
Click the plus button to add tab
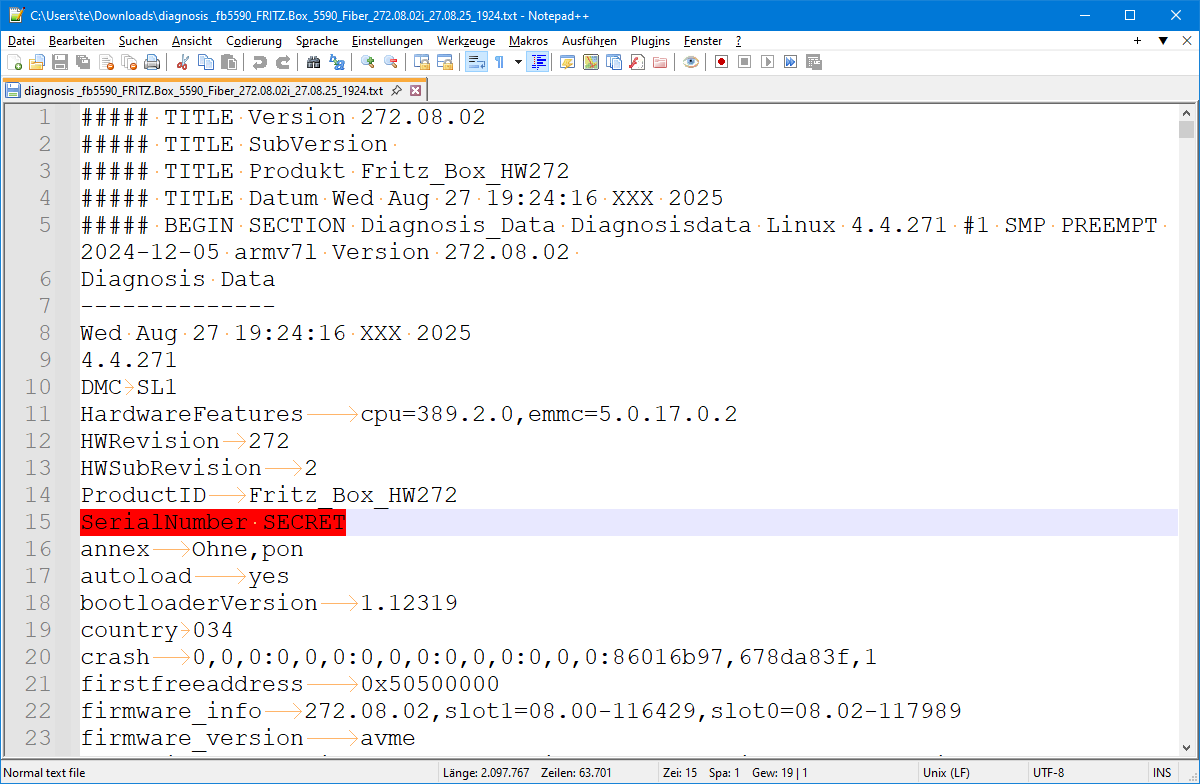click(x=1137, y=41)
